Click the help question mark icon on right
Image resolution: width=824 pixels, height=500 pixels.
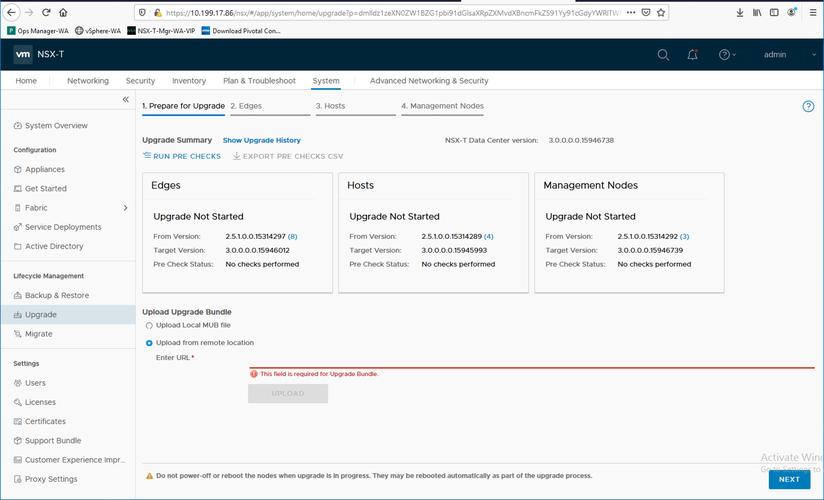coord(808,106)
